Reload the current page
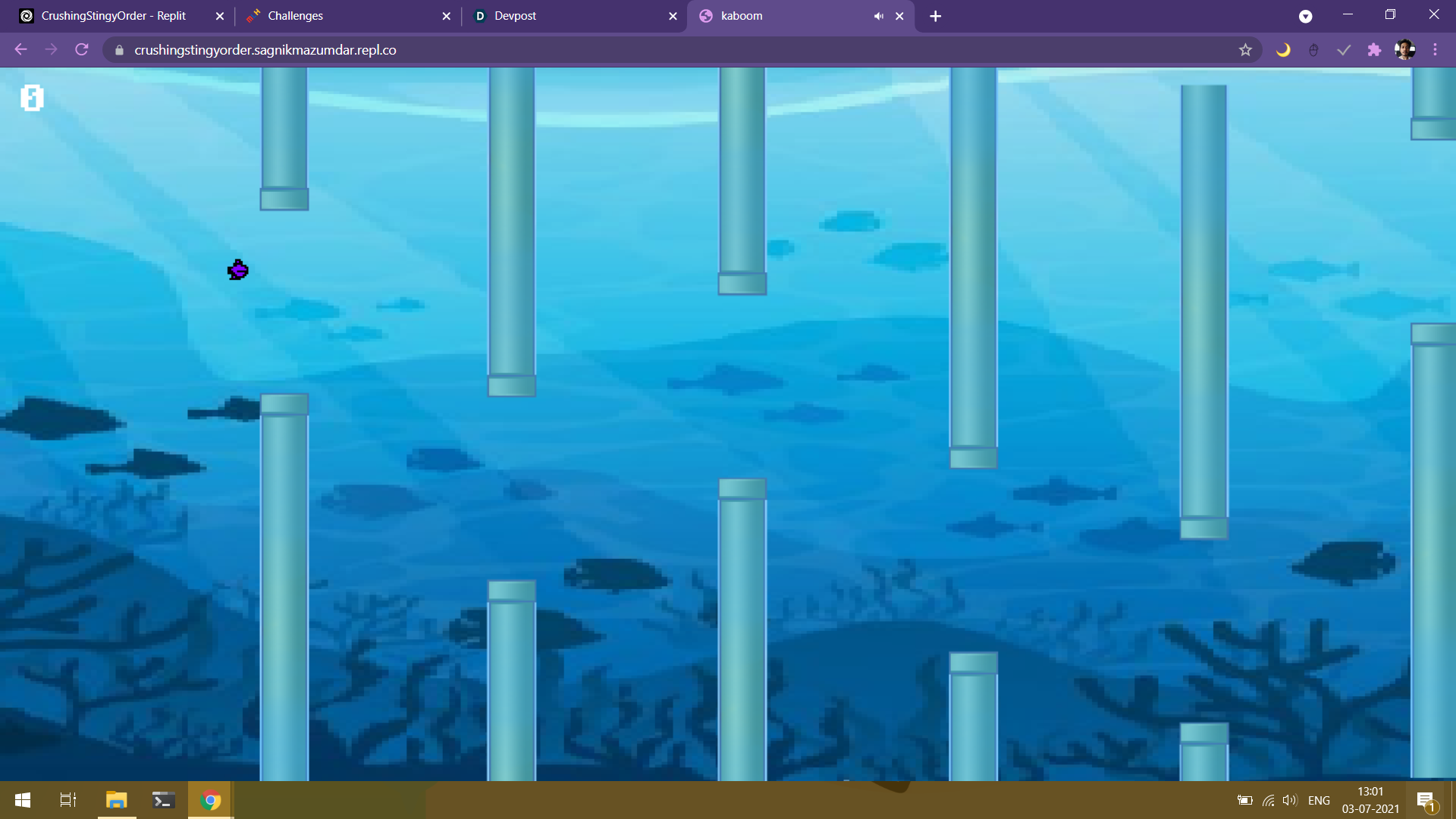 click(82, 50)
